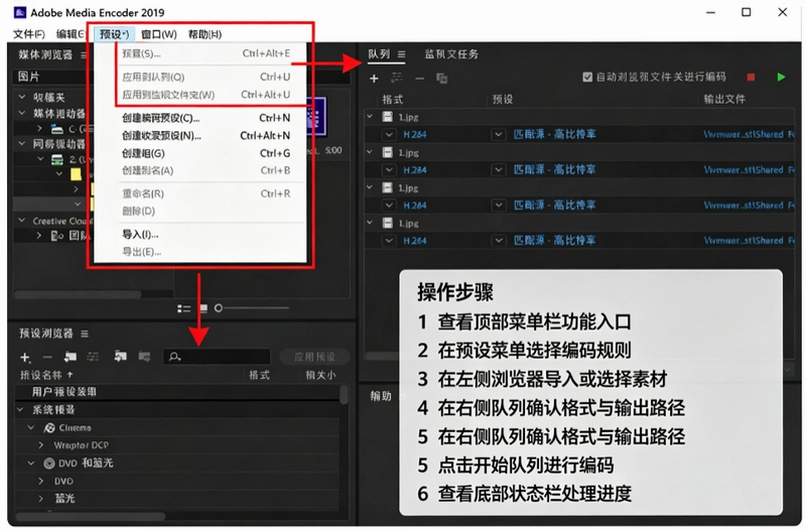Close the open 预设 menu
This screenshot has height=531, width=806.
point(114,34)
